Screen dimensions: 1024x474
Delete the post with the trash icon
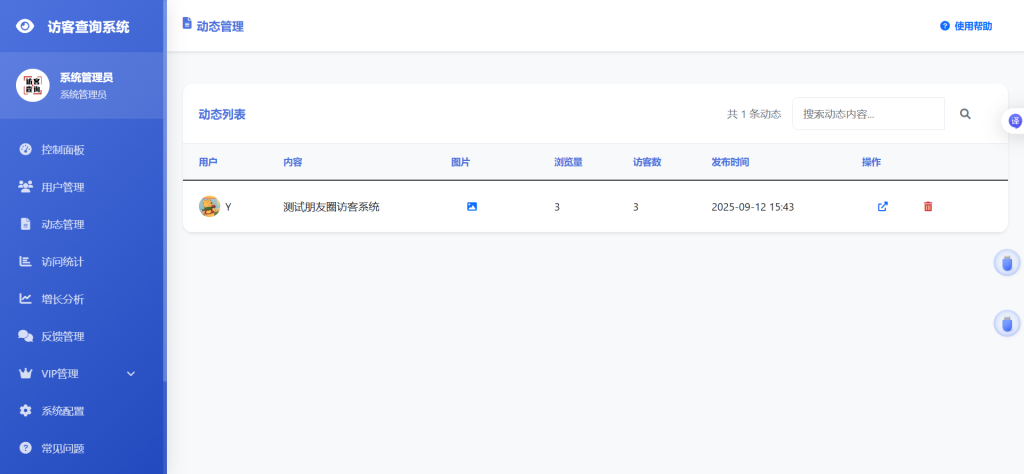[x=928, y=206]
